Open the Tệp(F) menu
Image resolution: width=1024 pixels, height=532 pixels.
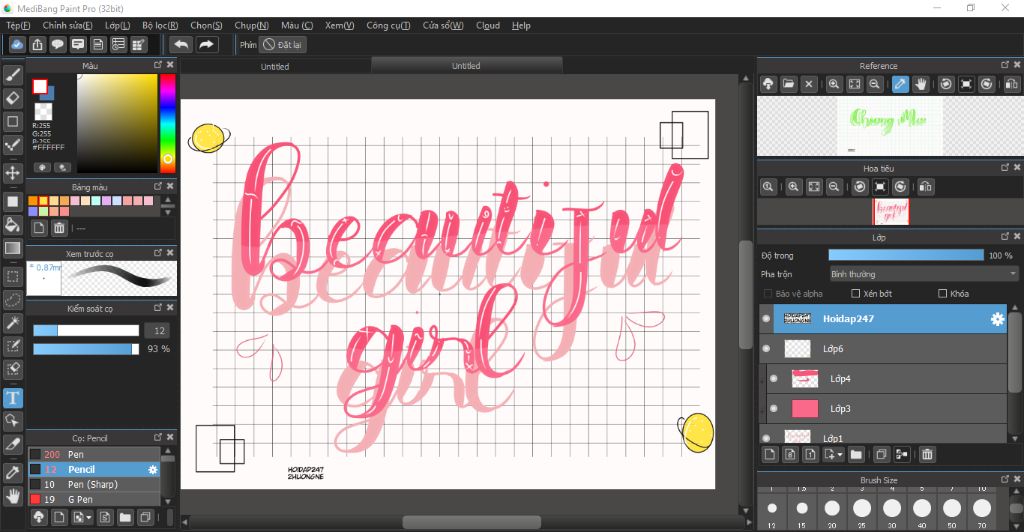pyautogui.click(x=18, y=25)
